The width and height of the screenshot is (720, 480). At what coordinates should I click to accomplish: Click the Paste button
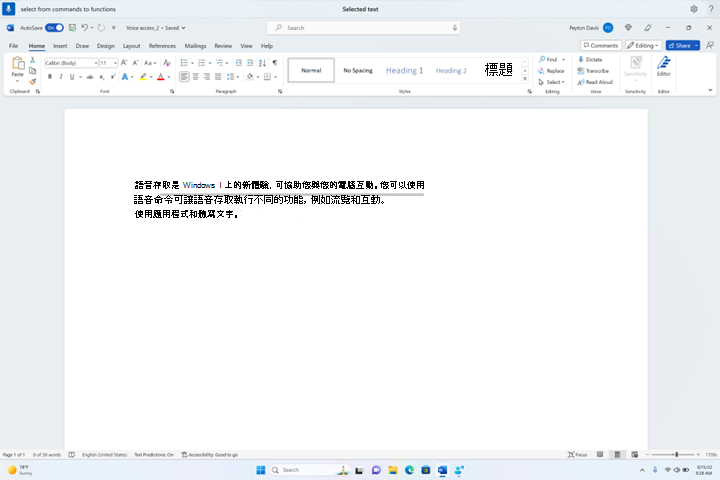pos(17,67)
